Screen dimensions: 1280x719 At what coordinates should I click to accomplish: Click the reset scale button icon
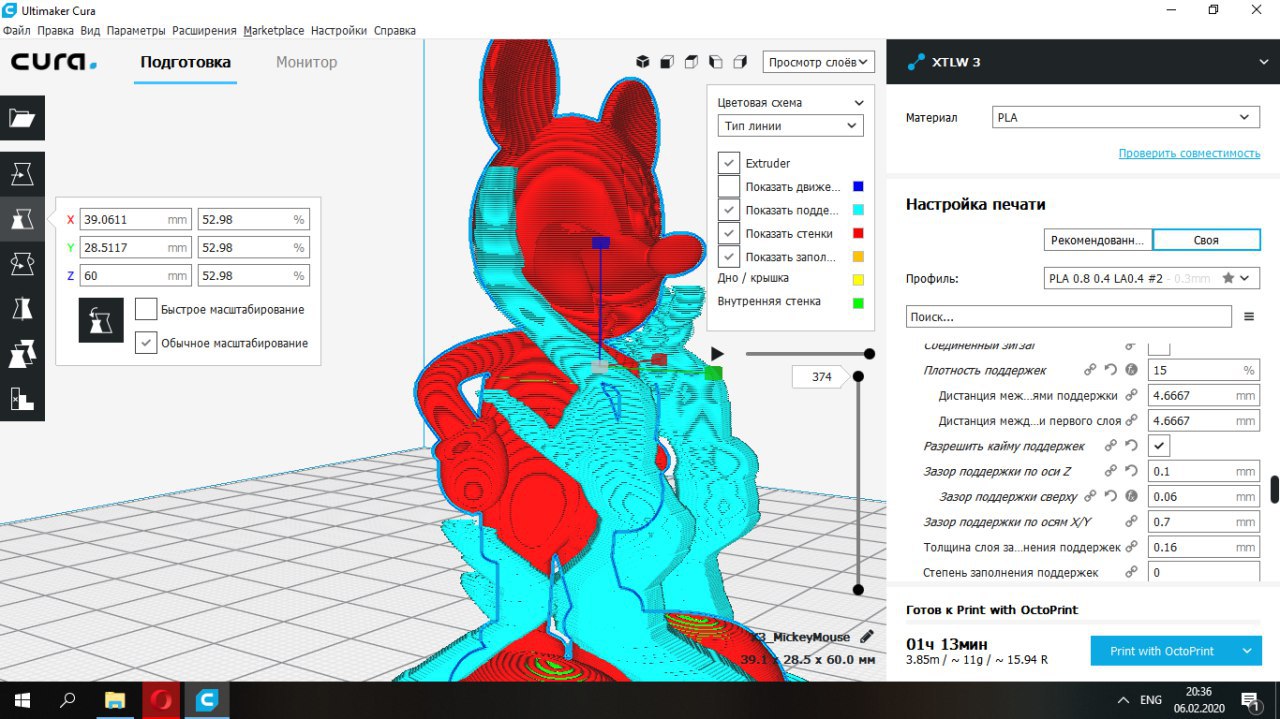click(101, 320)
